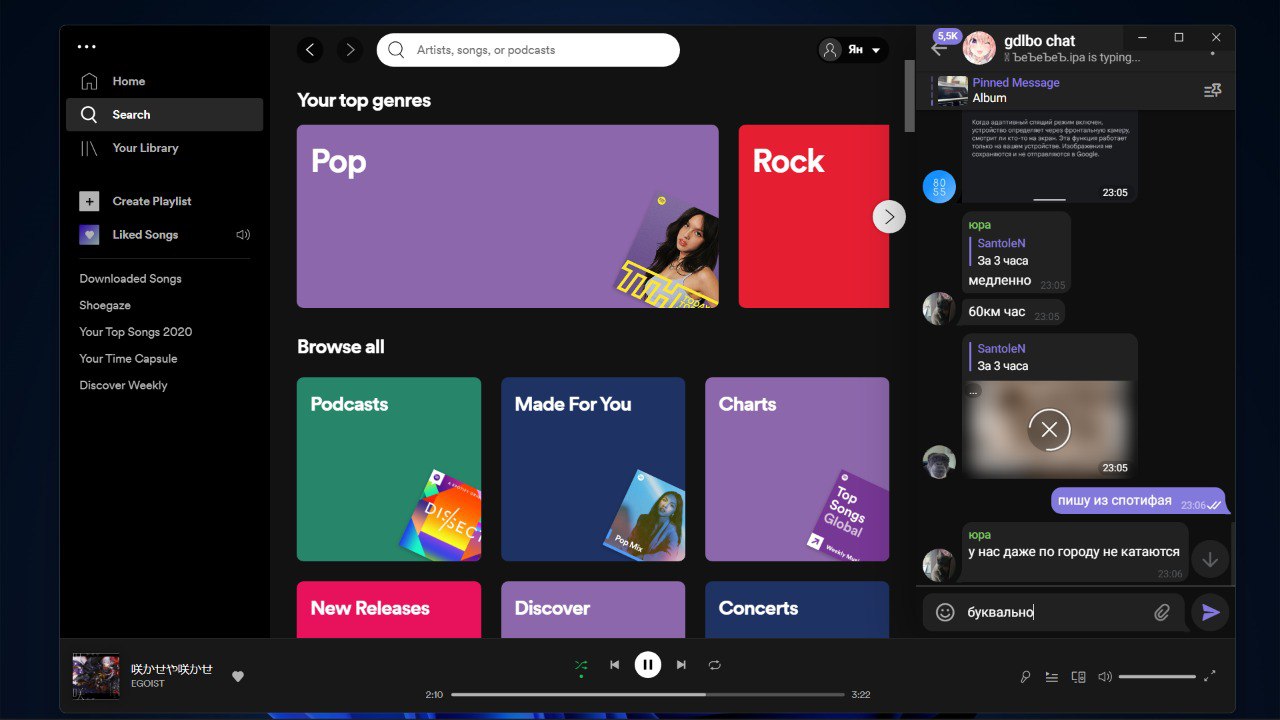Open the Pop genre card
Screen dimensions: 1280x720
[x=508, y=216]
